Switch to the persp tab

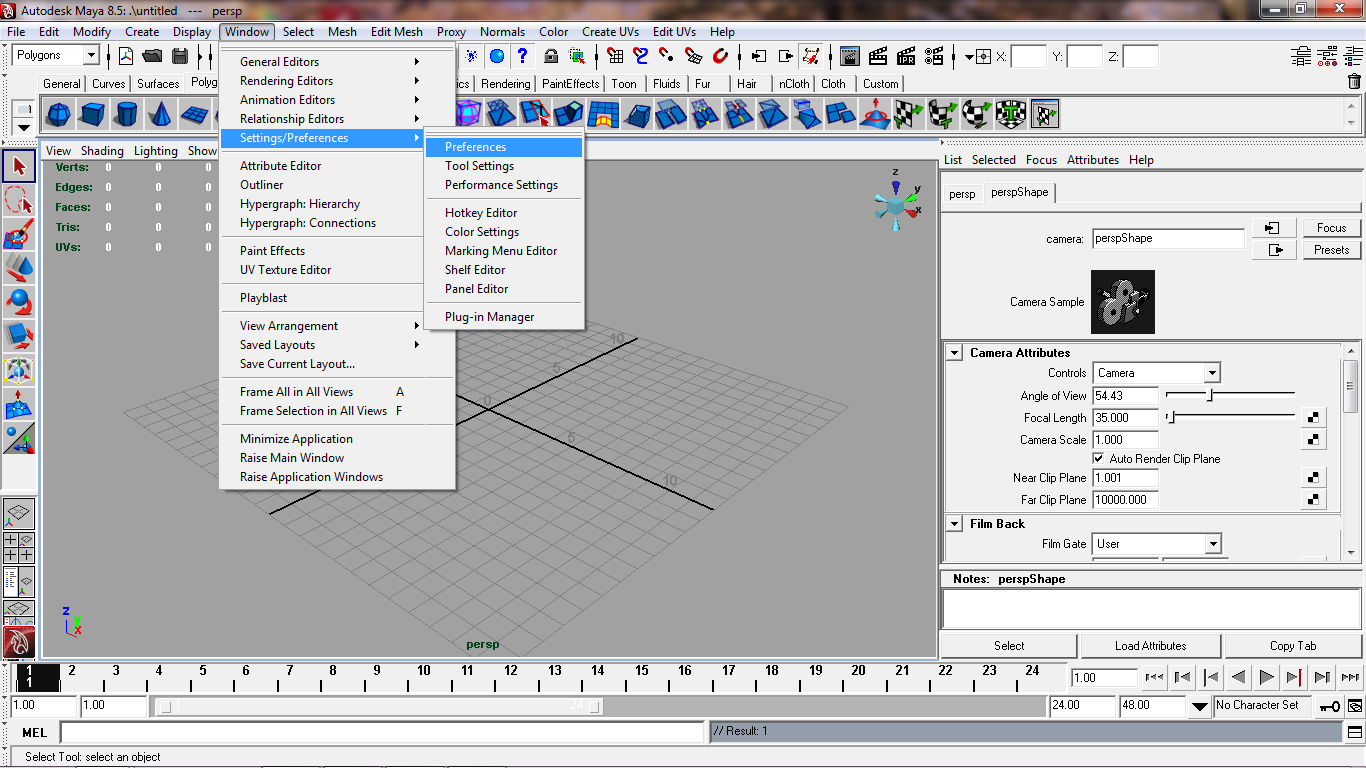tap(962, 194)
